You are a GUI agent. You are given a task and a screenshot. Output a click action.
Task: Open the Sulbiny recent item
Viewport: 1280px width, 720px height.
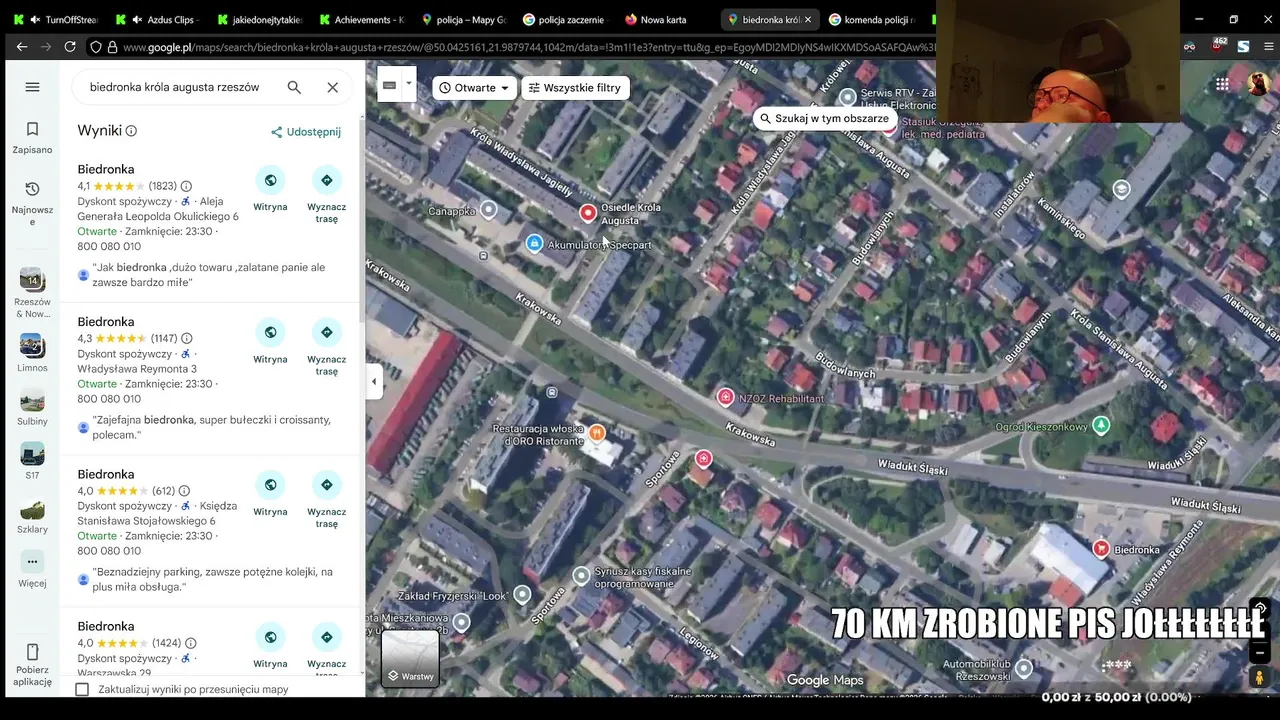coord(32,406)
